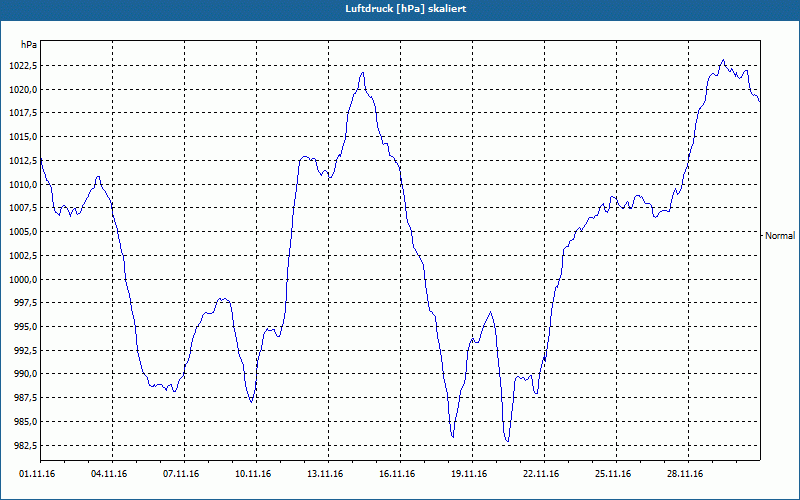Viewport: 800px width, 500px height.
Task: Click the '990,0' y-axis label
Action: pos(26,374)
